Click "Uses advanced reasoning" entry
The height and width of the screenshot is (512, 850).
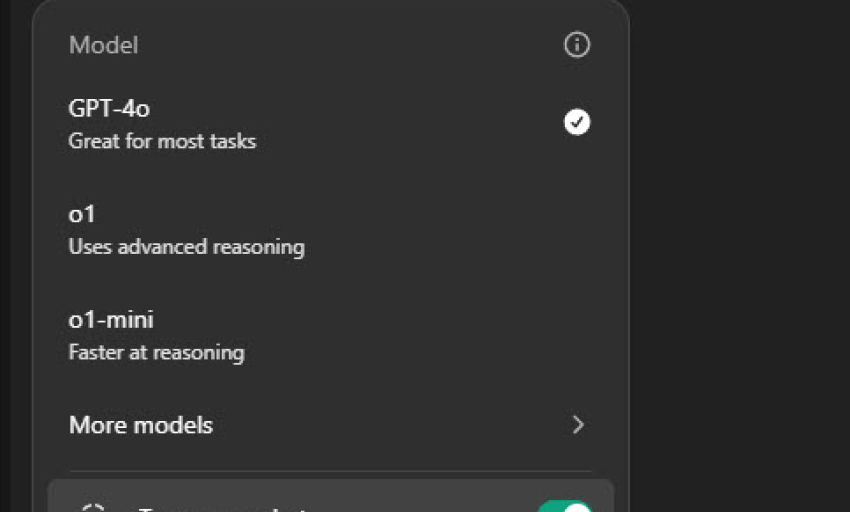186,247
